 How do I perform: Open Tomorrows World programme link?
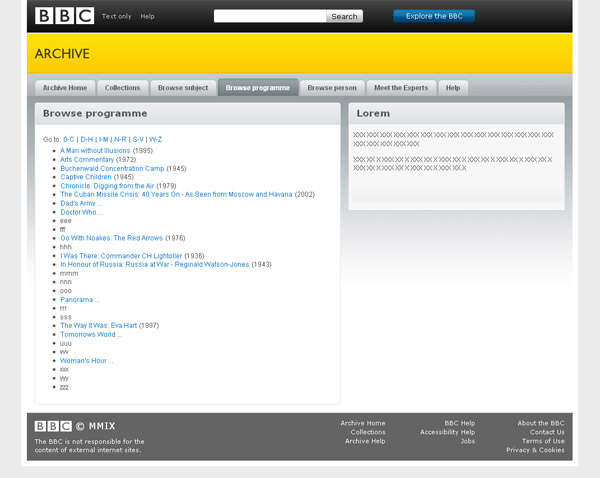tap(91, 334)
